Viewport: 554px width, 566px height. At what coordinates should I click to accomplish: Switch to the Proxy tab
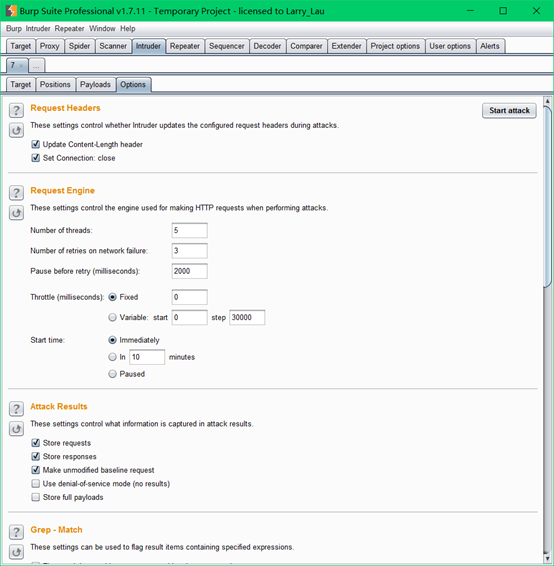coord(50,46)
